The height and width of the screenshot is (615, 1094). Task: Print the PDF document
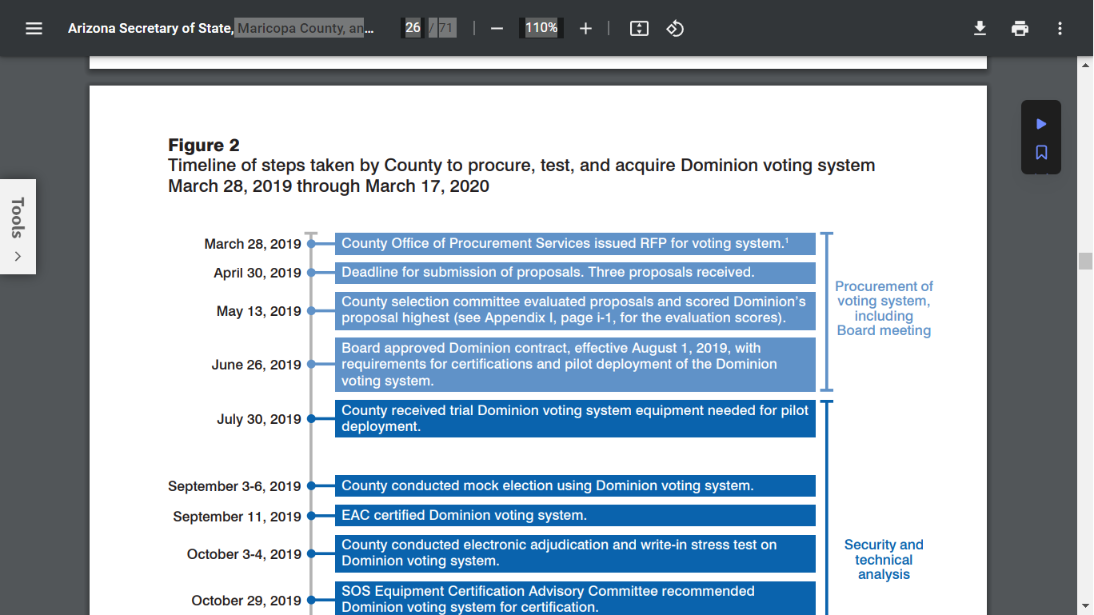[x=1020, y=29]
